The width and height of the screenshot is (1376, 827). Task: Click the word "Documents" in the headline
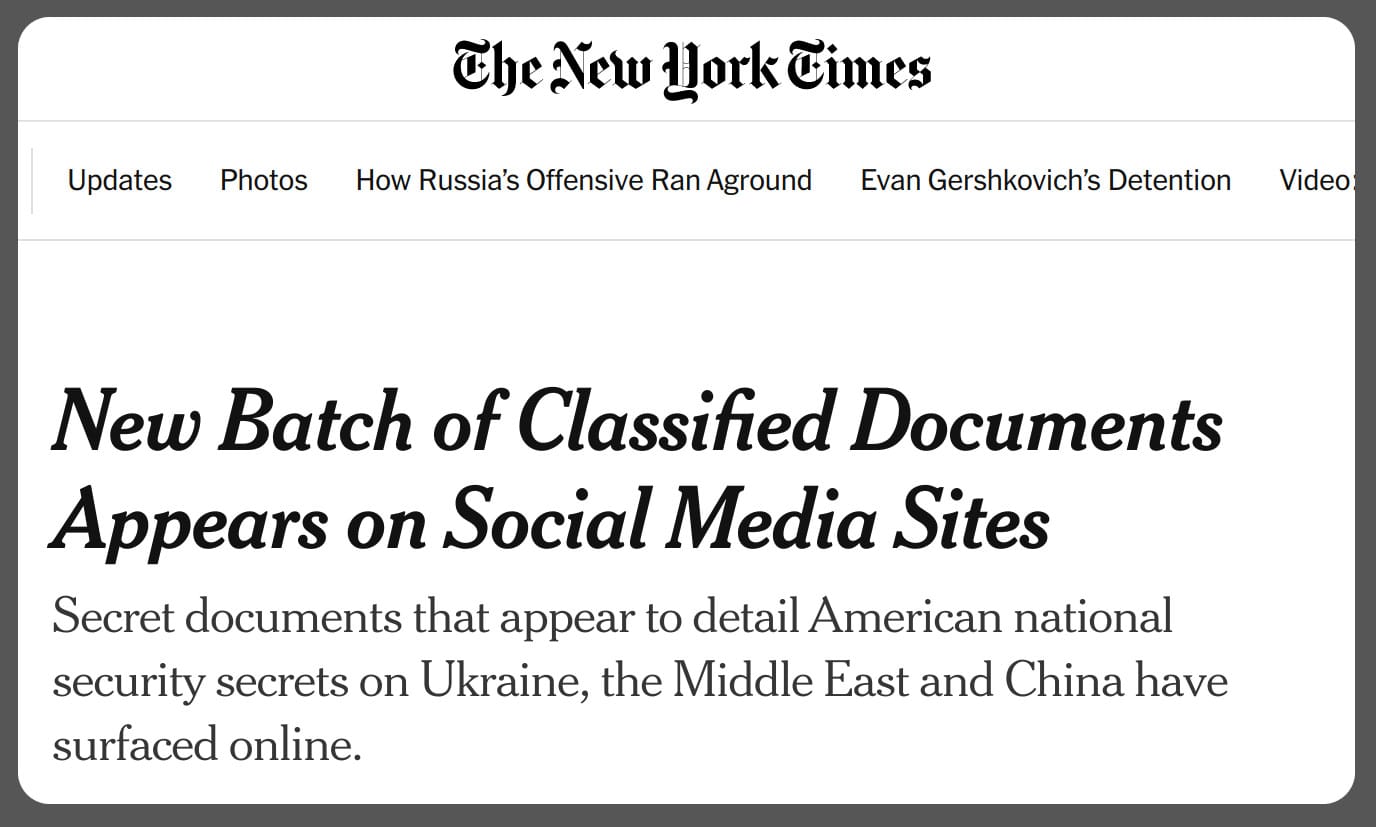pyautogui.click(x=1036, y=421)
